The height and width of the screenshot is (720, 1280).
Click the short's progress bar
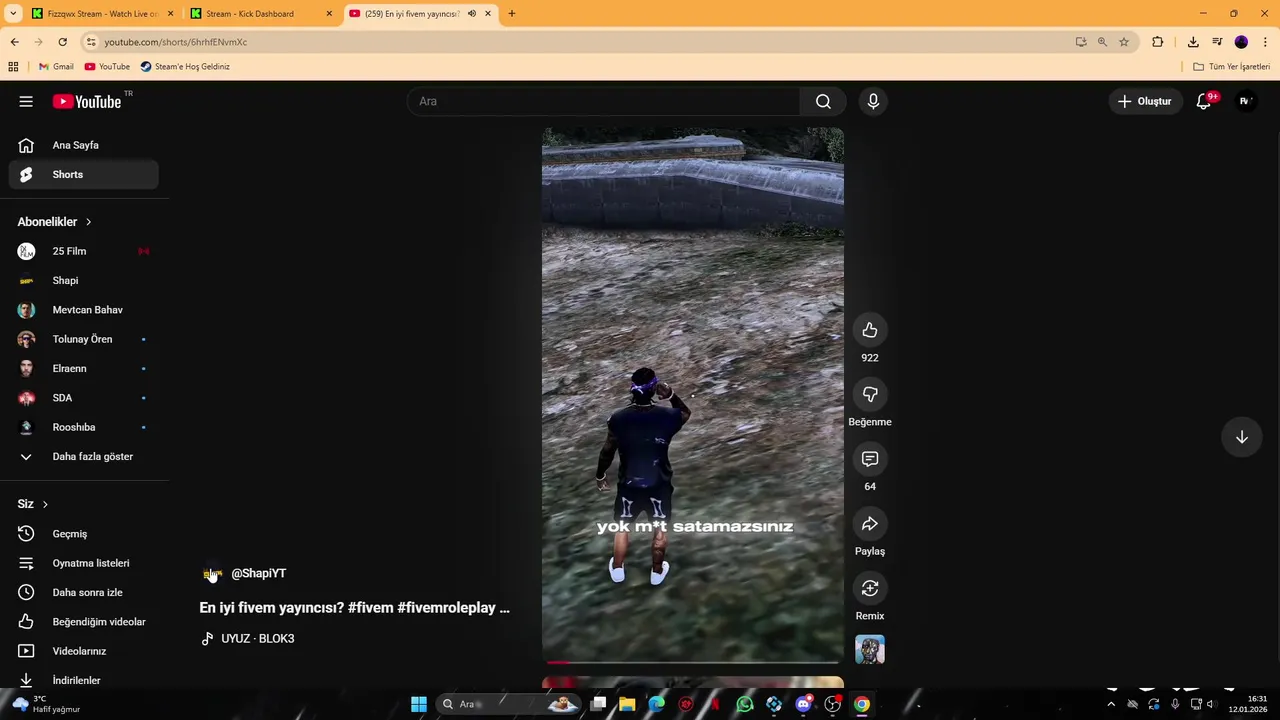coord(693,661)
